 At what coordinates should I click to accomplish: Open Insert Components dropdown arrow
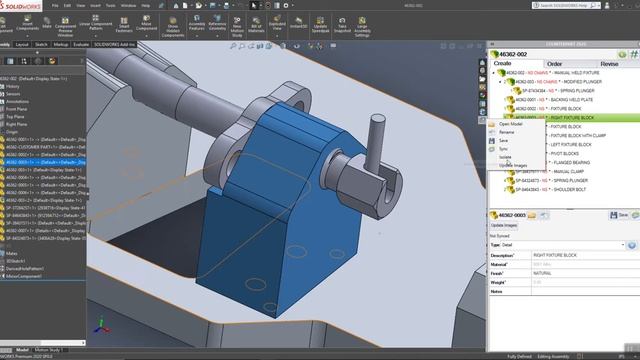[27, 36]
